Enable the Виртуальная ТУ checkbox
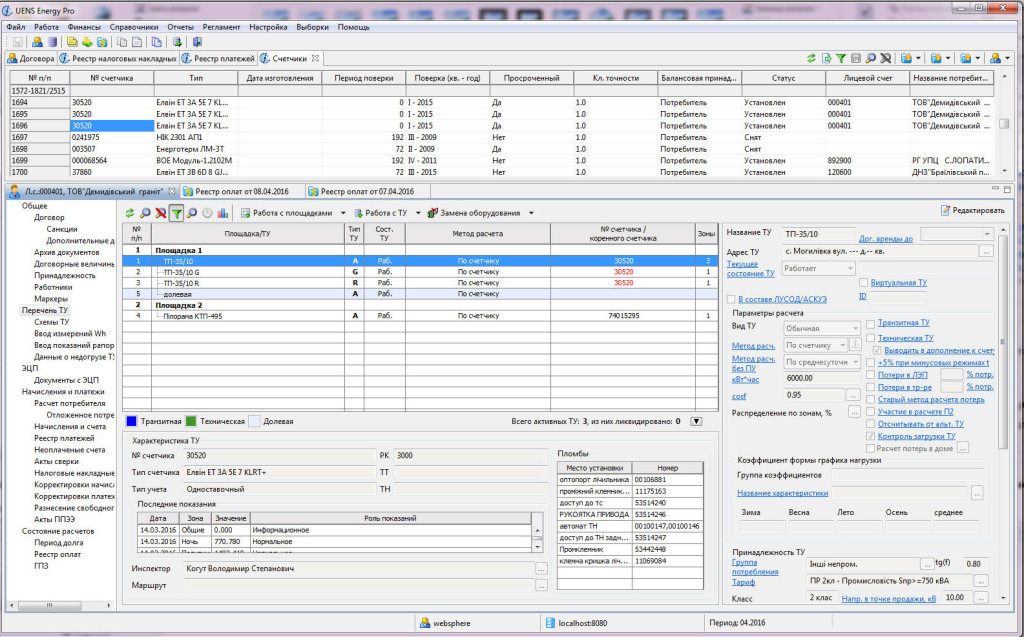The image size is (1024, 637). coord(866,283)
